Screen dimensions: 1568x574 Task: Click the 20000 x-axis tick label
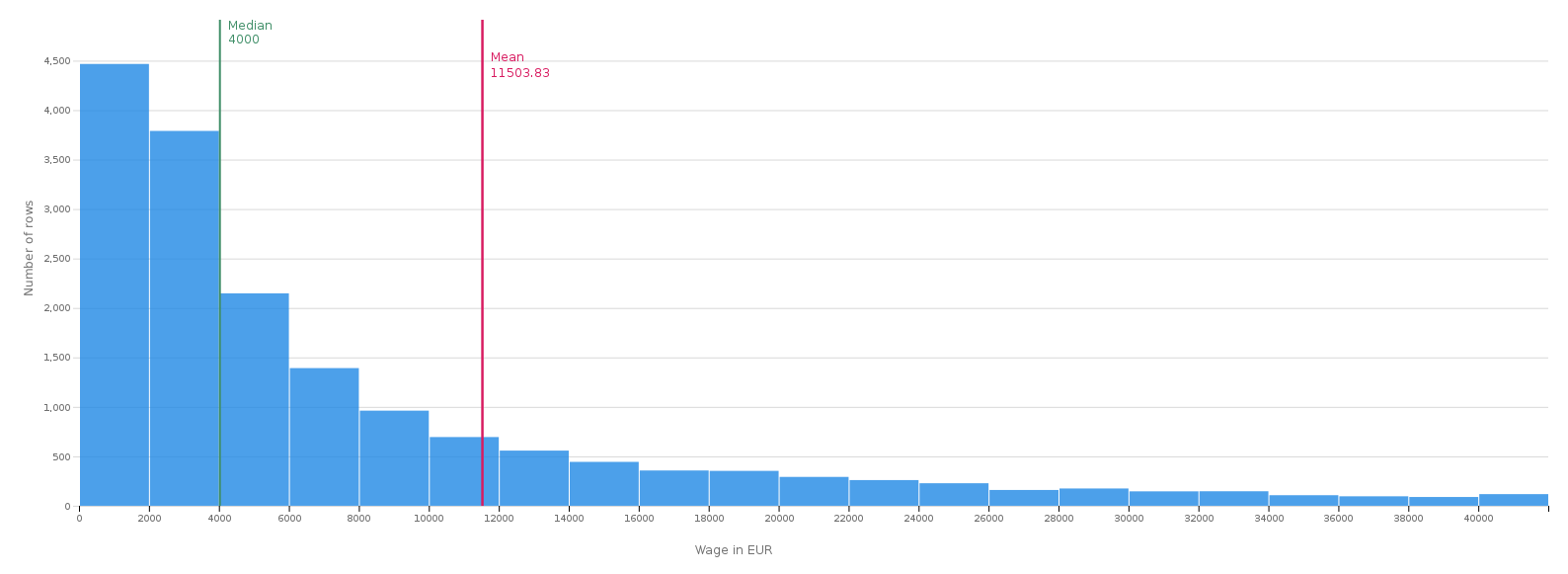click(x=779, y=518)
